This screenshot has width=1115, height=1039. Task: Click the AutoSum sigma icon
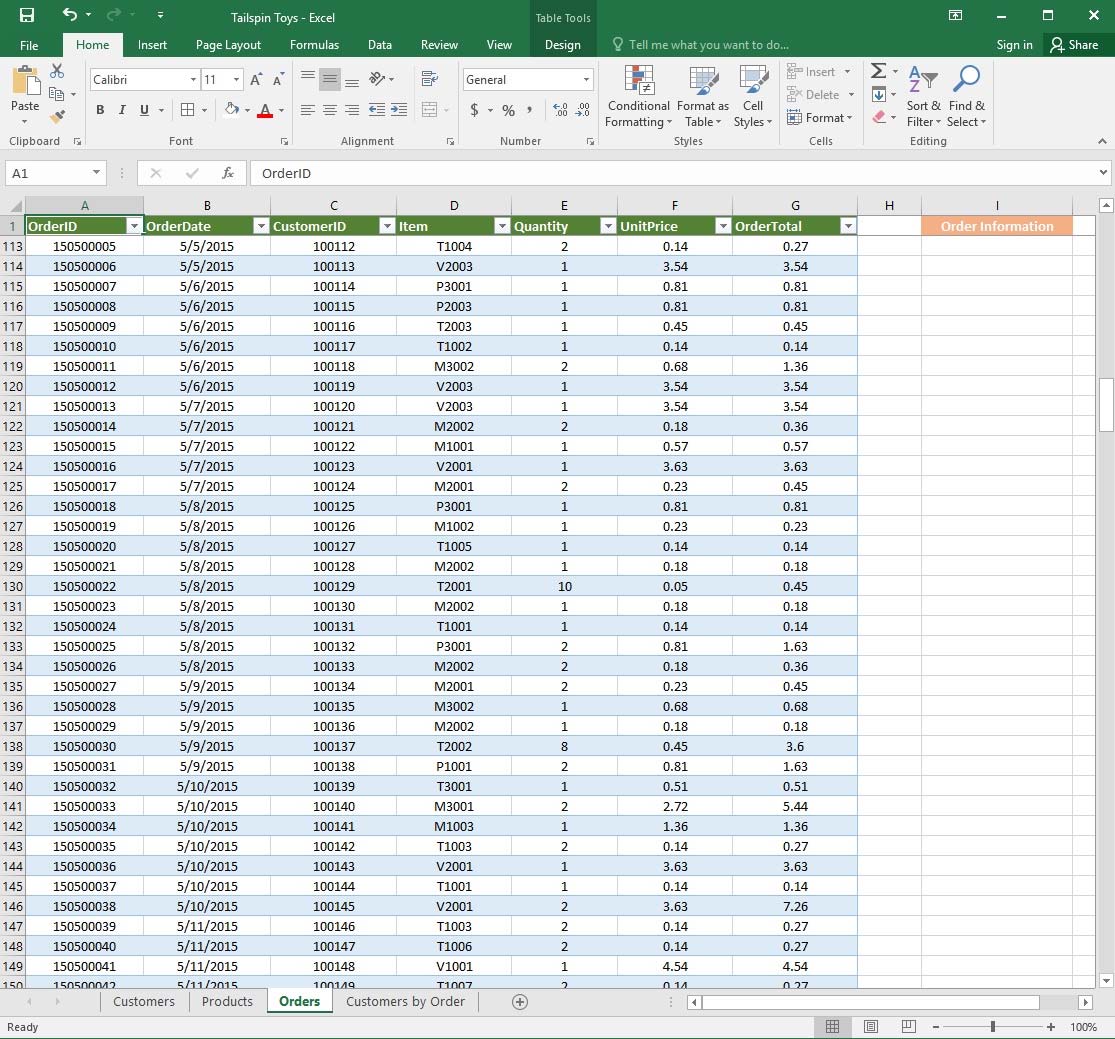(x=878, y=72)
